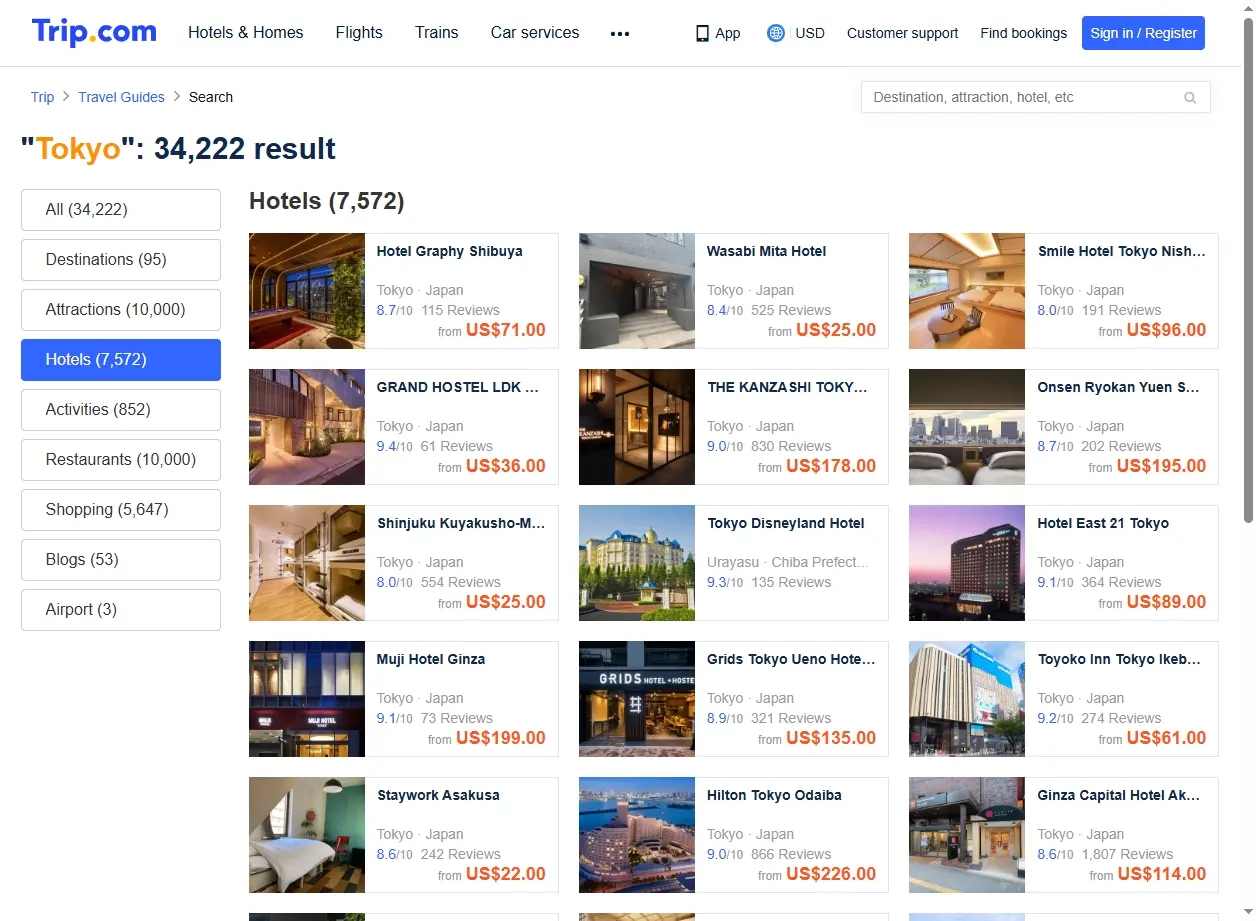Open GRAND HOSTEL LDK thumbnail

point(307,427)
